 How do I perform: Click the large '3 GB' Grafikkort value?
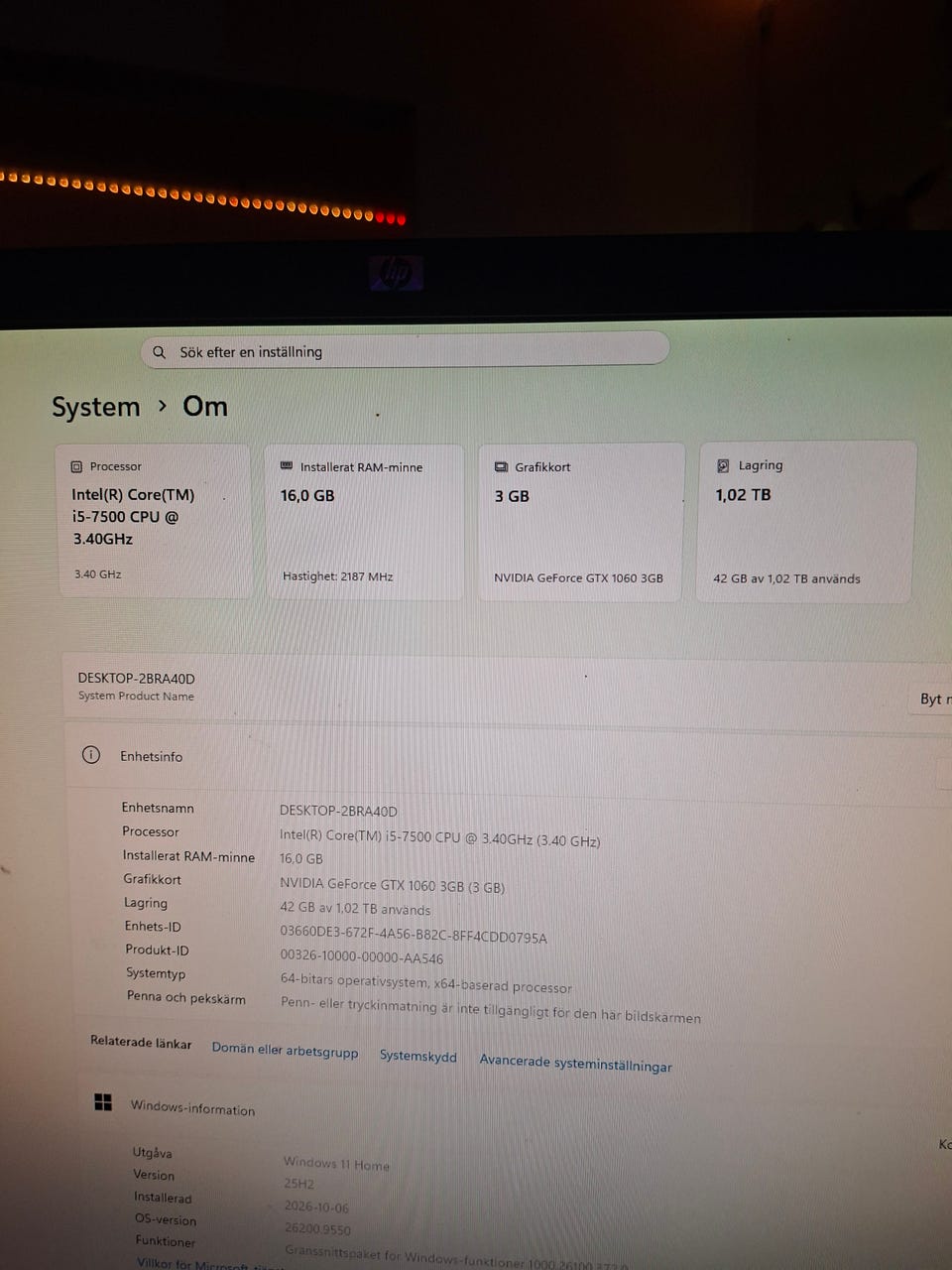click(x=512, y=496)
